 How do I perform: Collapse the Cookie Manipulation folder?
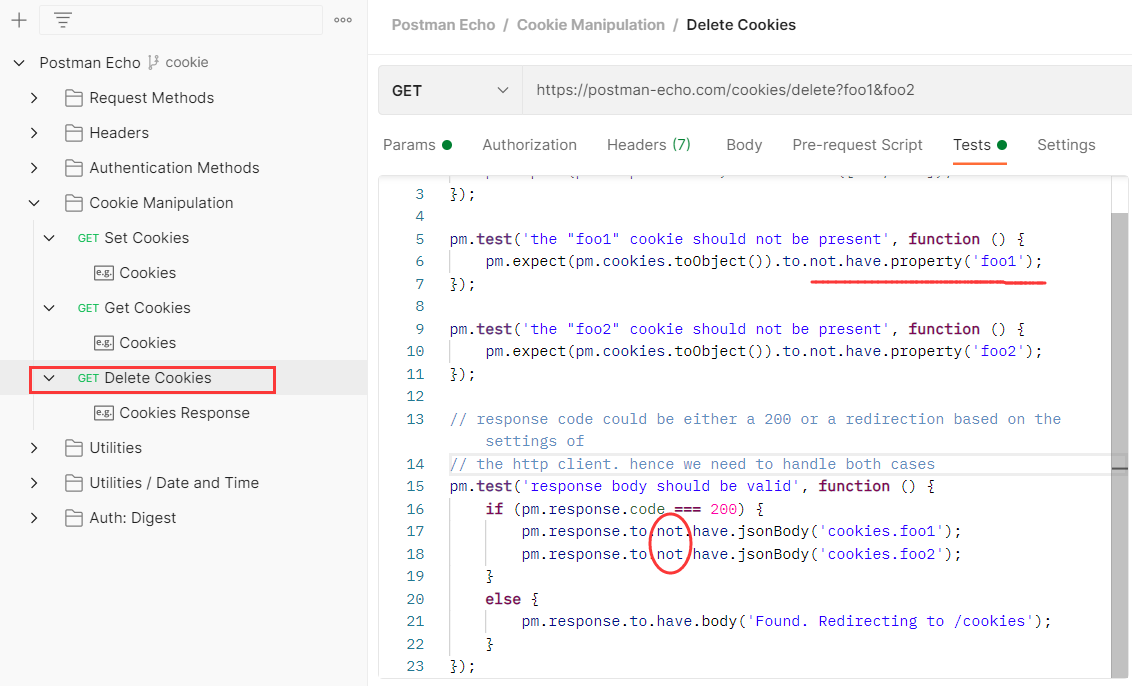pos(34,203)
